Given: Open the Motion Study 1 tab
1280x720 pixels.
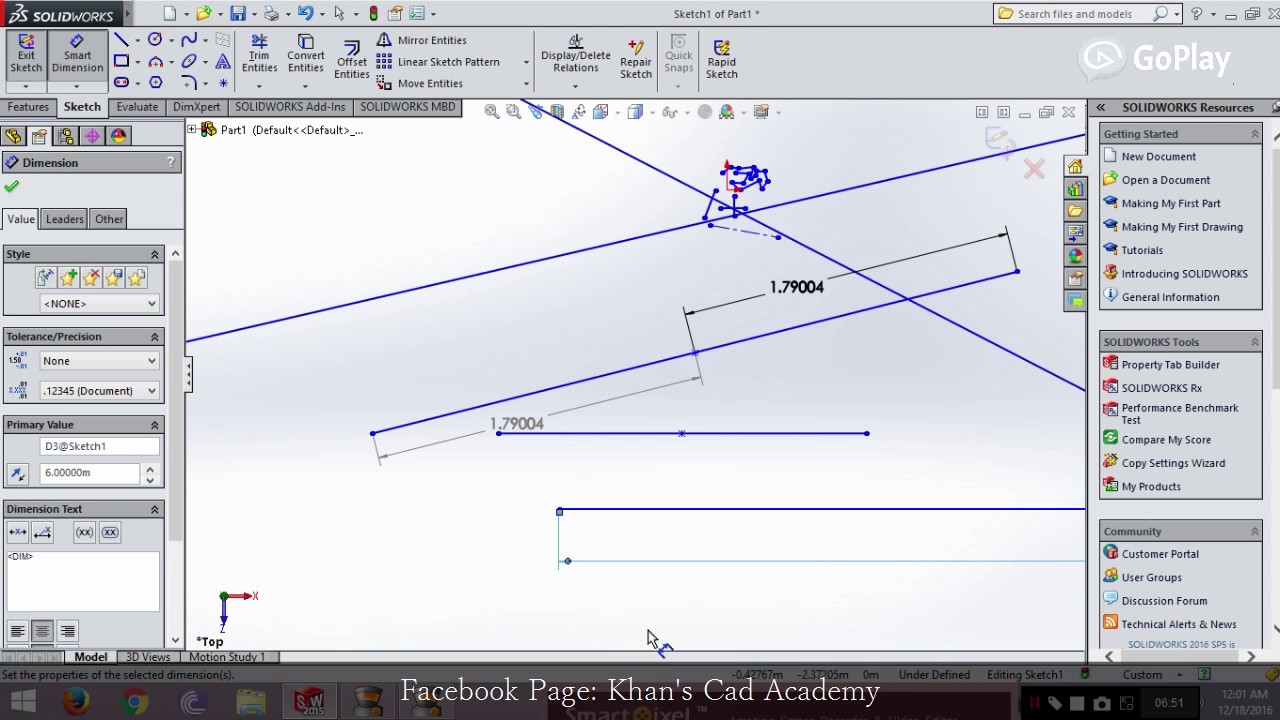Looking at the screenshot, I should coord(227,657).
